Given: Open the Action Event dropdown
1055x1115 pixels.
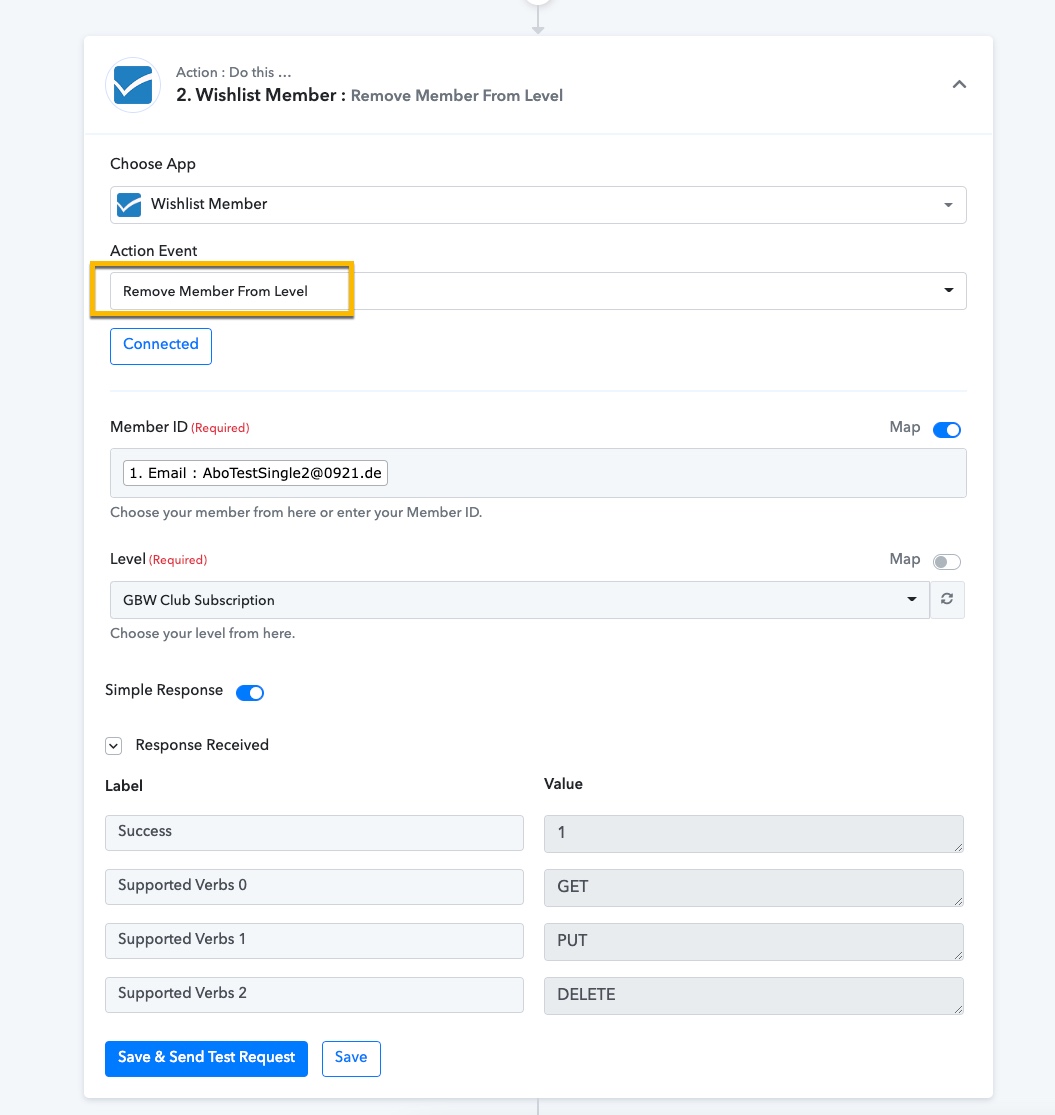Looking at the screenshot, I should tap(537, 291).
